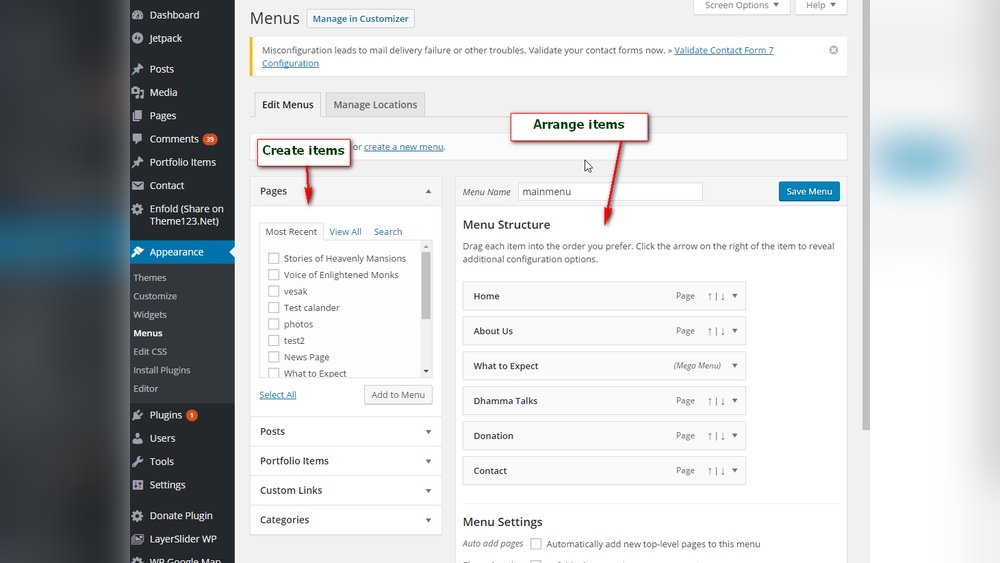Open the Help dropdown tab
The height and width of the screenshot is (563, 1000).
tap(821, 6)
